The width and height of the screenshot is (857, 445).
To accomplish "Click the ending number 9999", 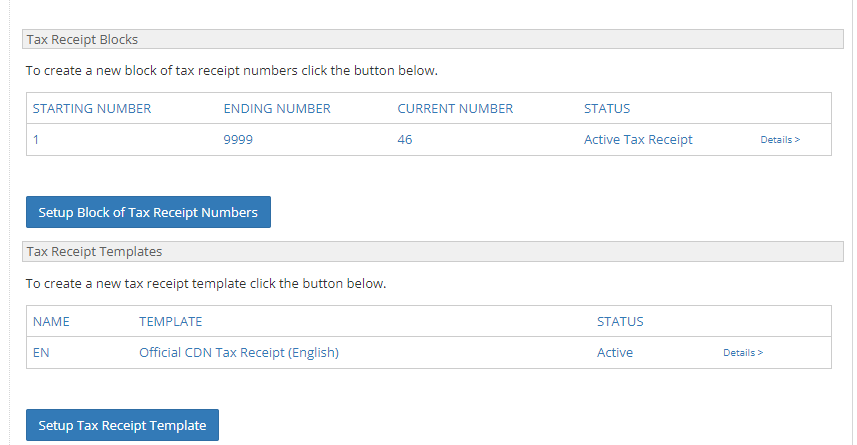I will 238,139.
